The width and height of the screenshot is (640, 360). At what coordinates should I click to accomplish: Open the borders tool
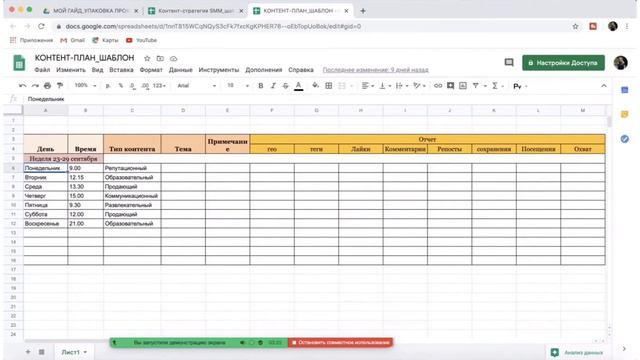point(329,86)
